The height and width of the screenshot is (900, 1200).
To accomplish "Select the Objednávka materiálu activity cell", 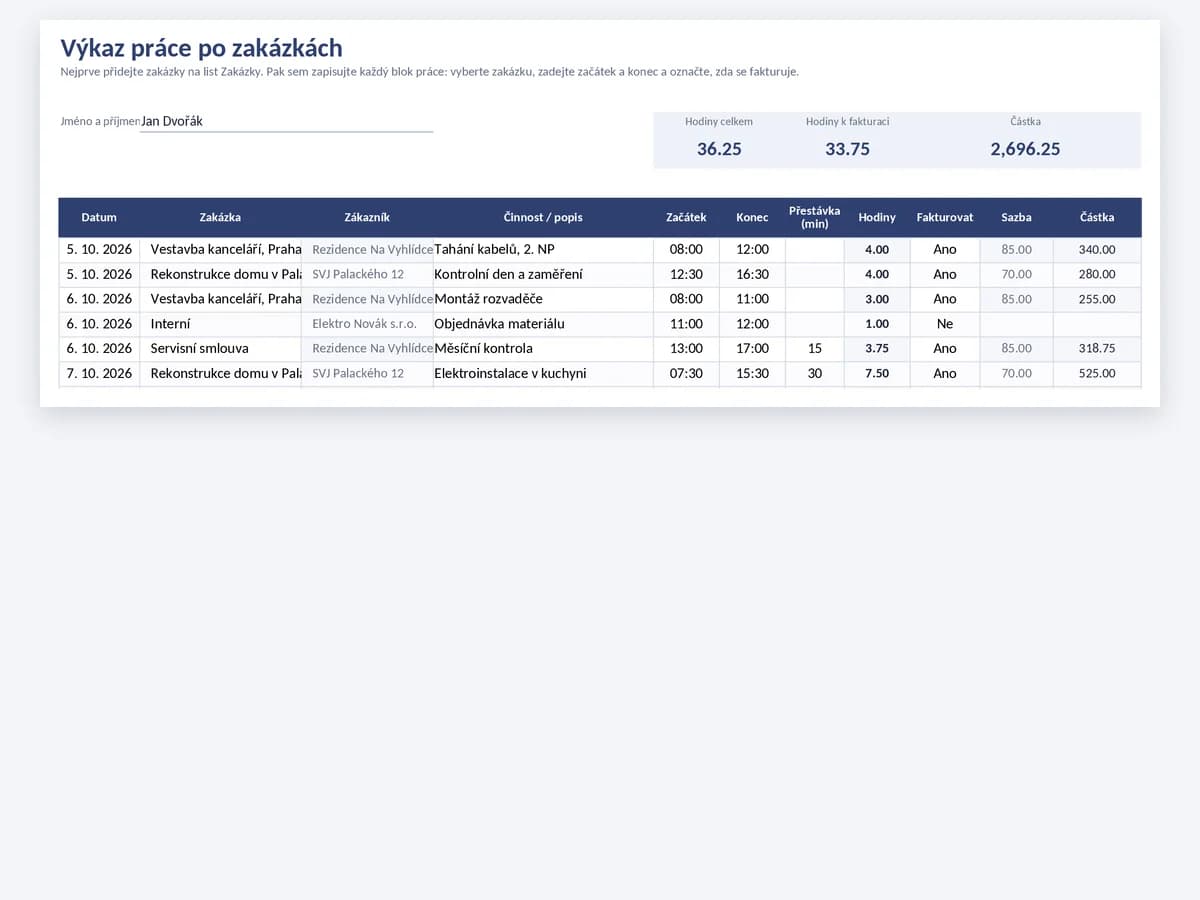I will 543,324.
